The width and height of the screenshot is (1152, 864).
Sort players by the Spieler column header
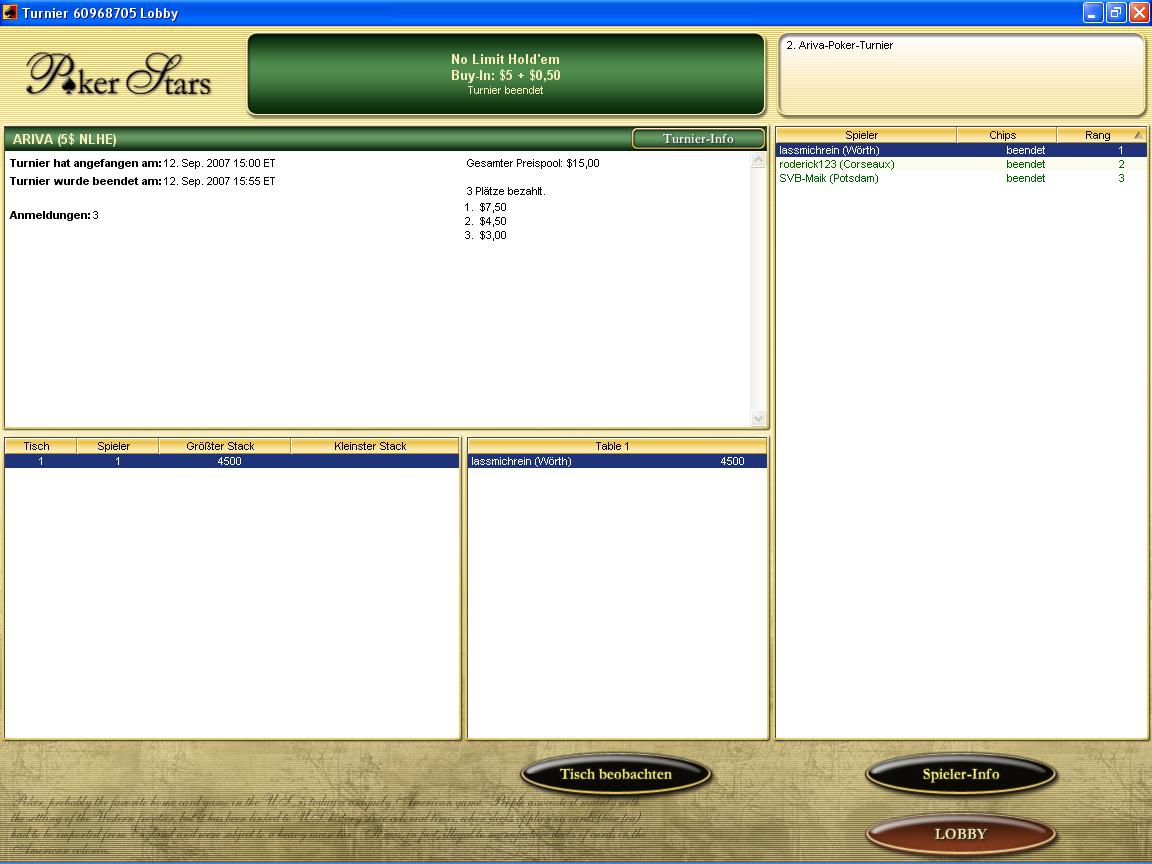[x=866, y=135]
